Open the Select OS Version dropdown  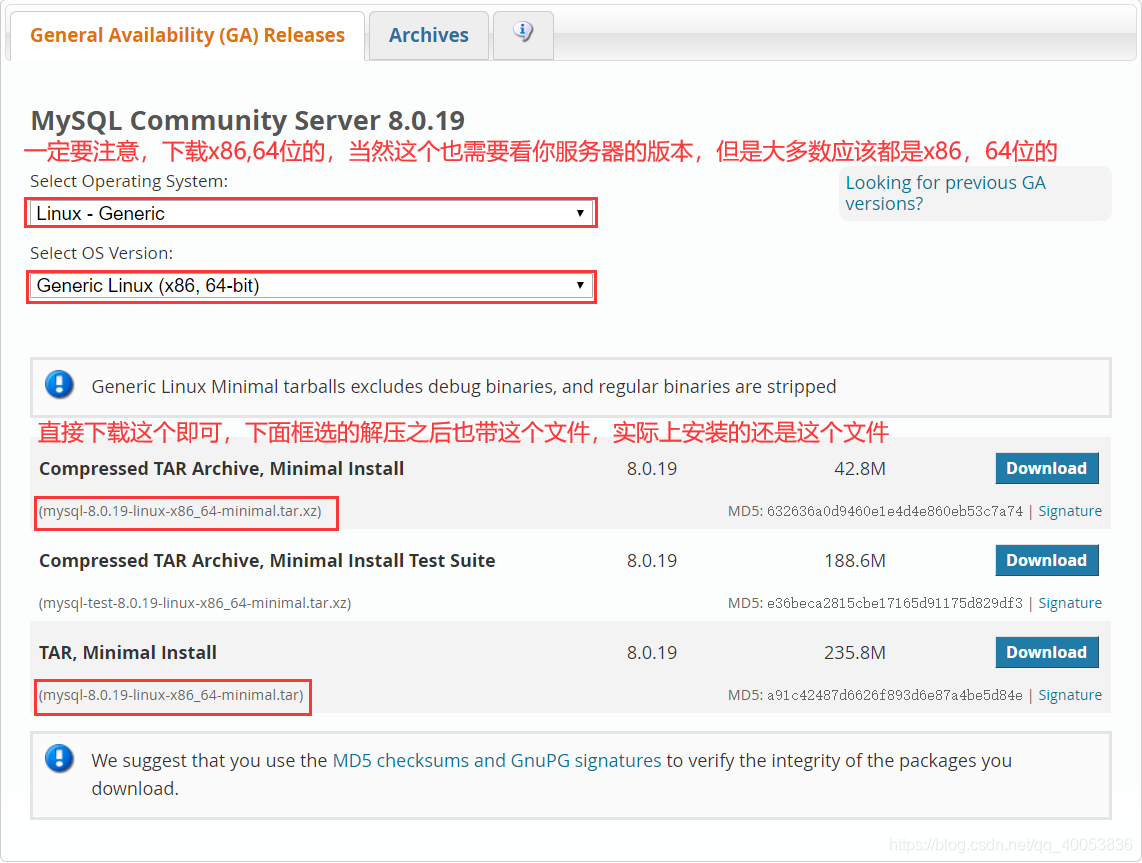(x=311, y=285)
